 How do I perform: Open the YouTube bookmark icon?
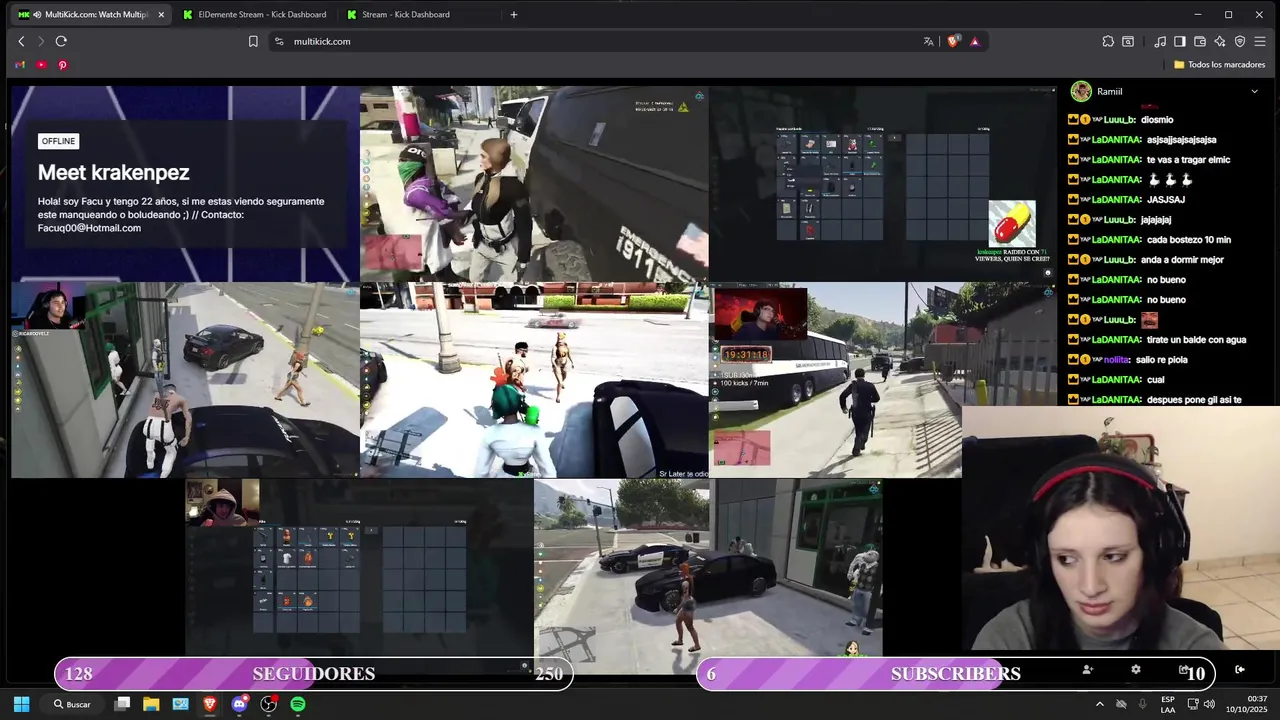[x=41, y=65]
